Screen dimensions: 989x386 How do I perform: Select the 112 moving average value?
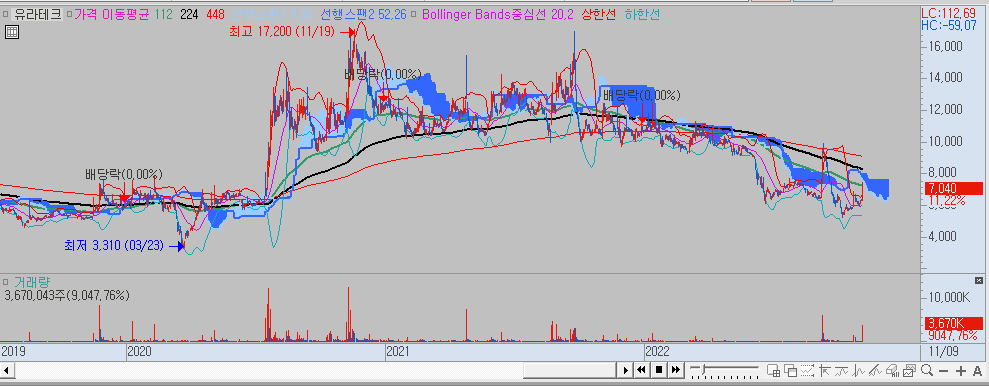(x=163, y=14)
